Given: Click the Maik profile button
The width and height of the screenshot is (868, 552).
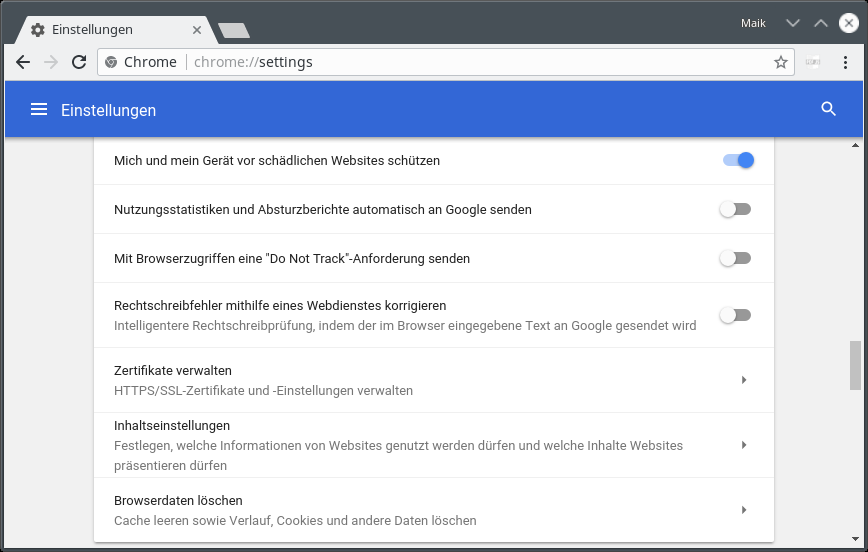Looking at the screenshot, I should pos(753,23).
